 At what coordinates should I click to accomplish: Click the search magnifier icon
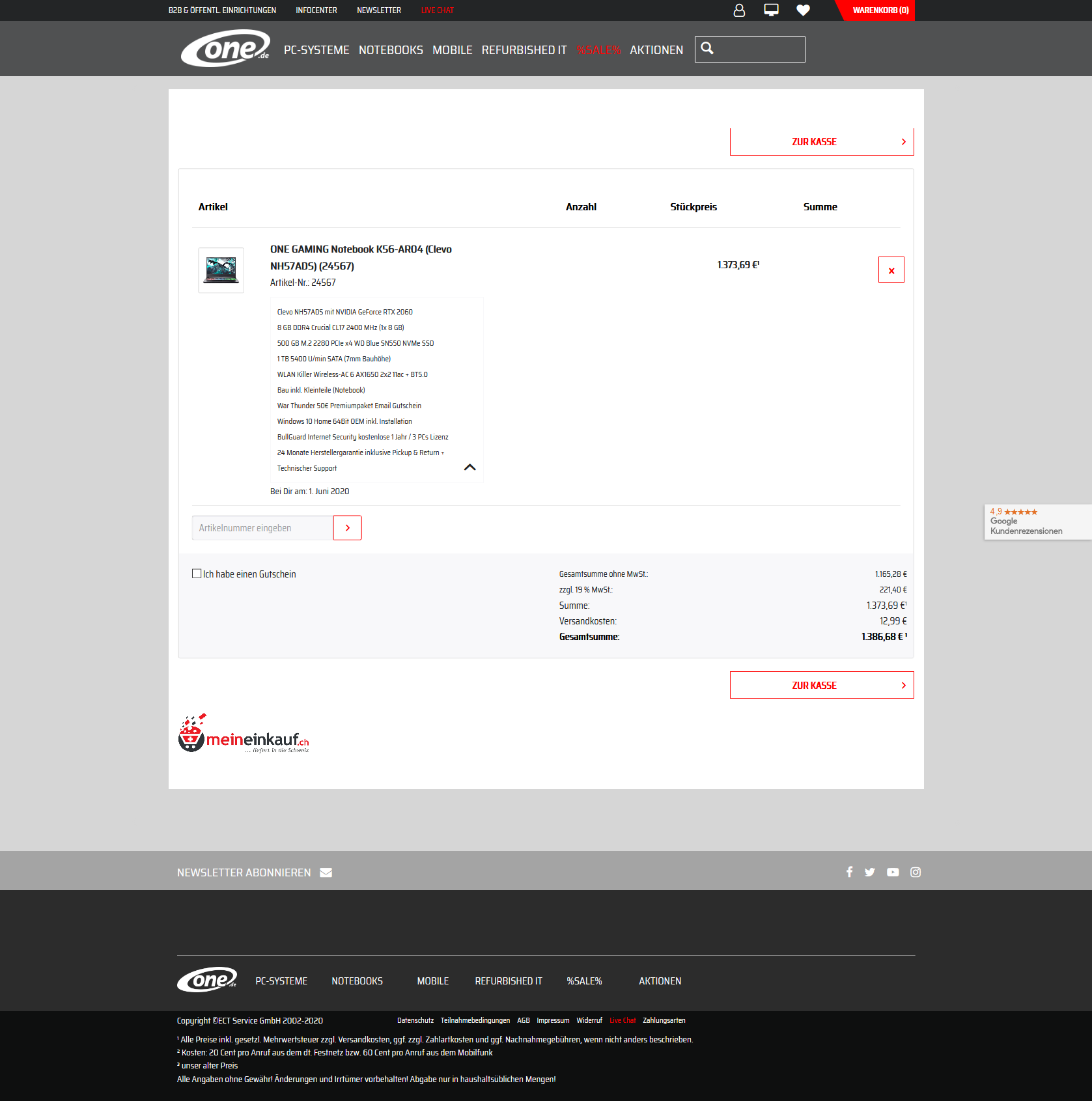pos(707,48)
